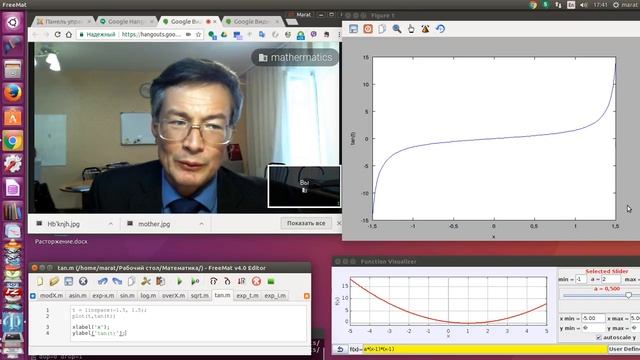The image size is (640, 360).
Task: Click the slider a handle in Function Visualizer
Action: (x=629, y=295)
